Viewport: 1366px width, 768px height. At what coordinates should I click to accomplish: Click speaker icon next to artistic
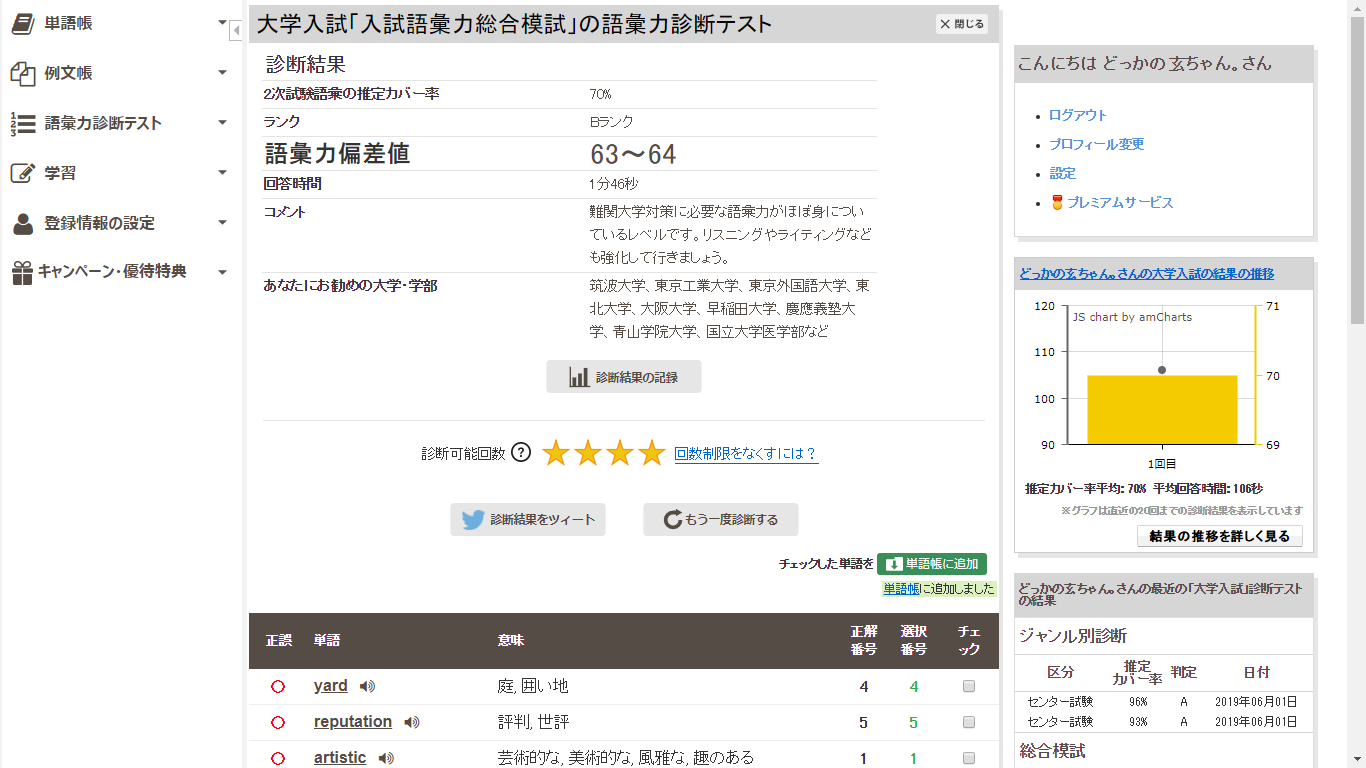tap(387, 758)
